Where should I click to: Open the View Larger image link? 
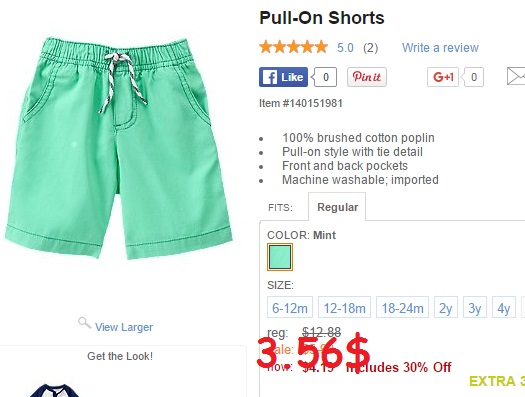pos(124,327)
